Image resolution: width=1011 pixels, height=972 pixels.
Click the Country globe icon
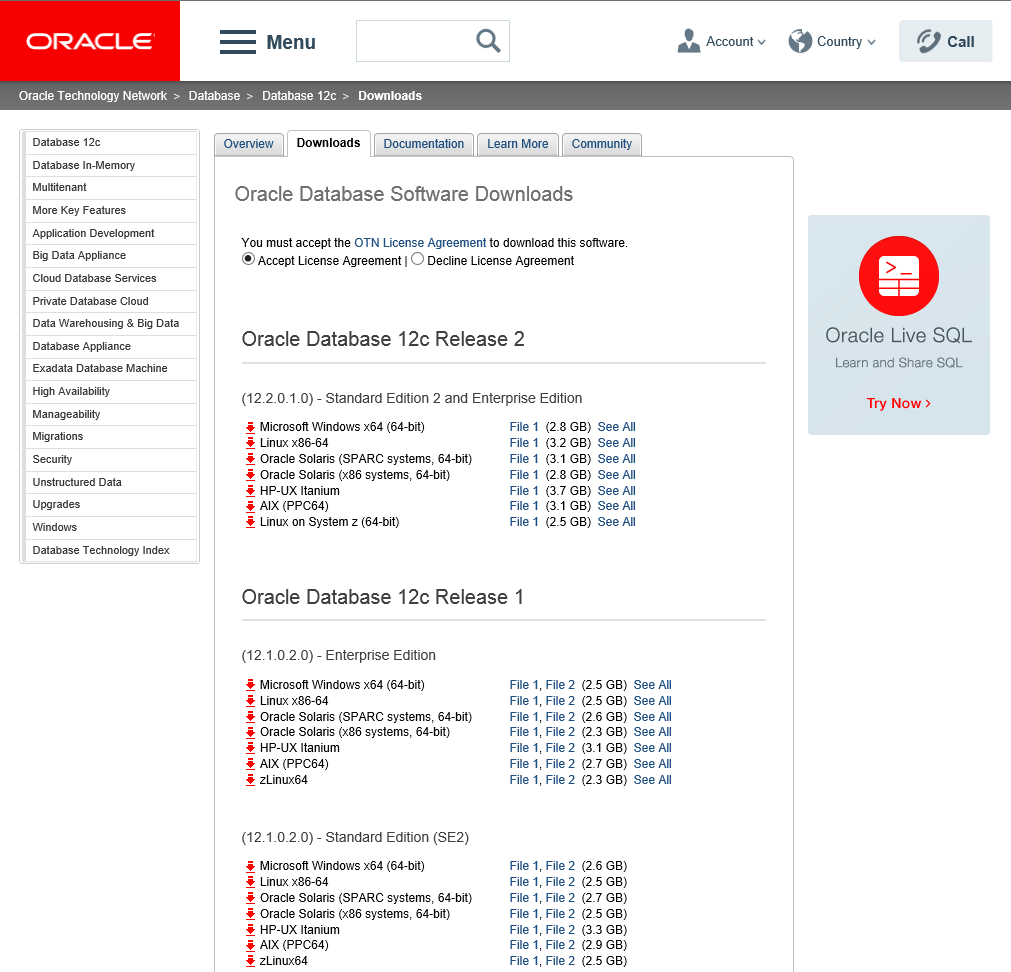point(800,41)
